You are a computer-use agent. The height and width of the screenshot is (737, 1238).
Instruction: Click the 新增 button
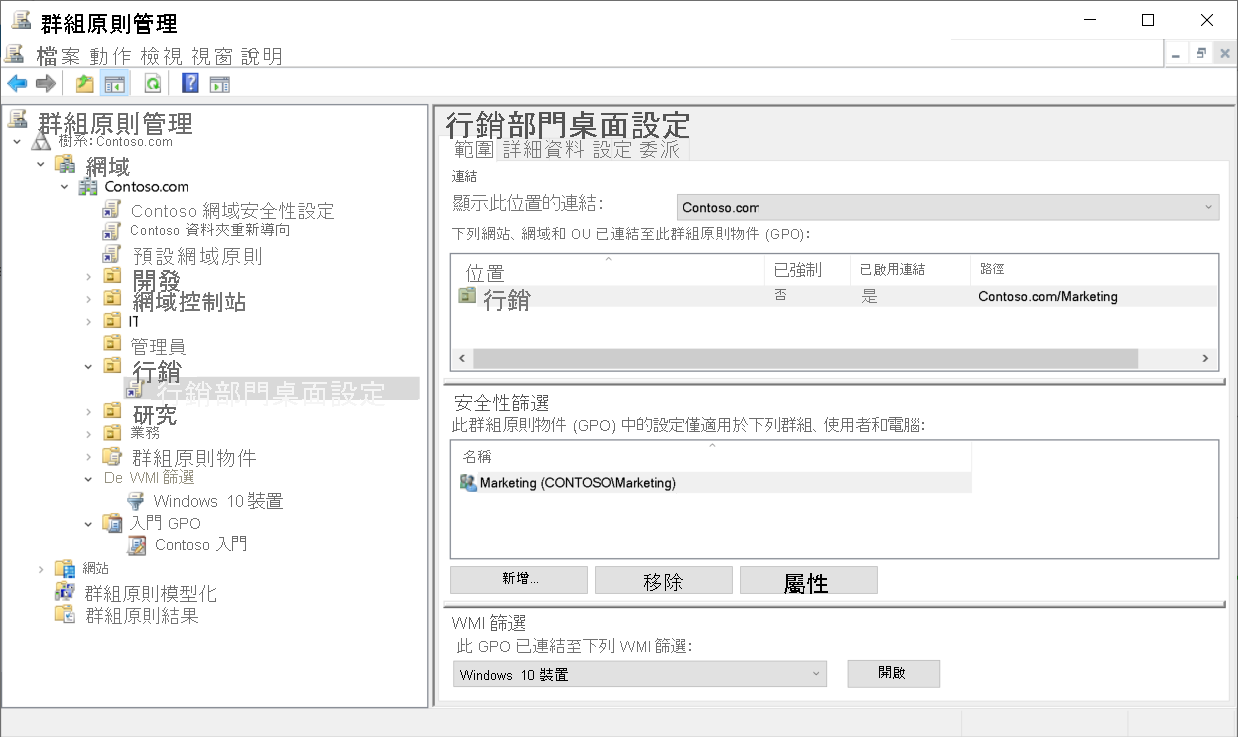(x=518, y=579)
